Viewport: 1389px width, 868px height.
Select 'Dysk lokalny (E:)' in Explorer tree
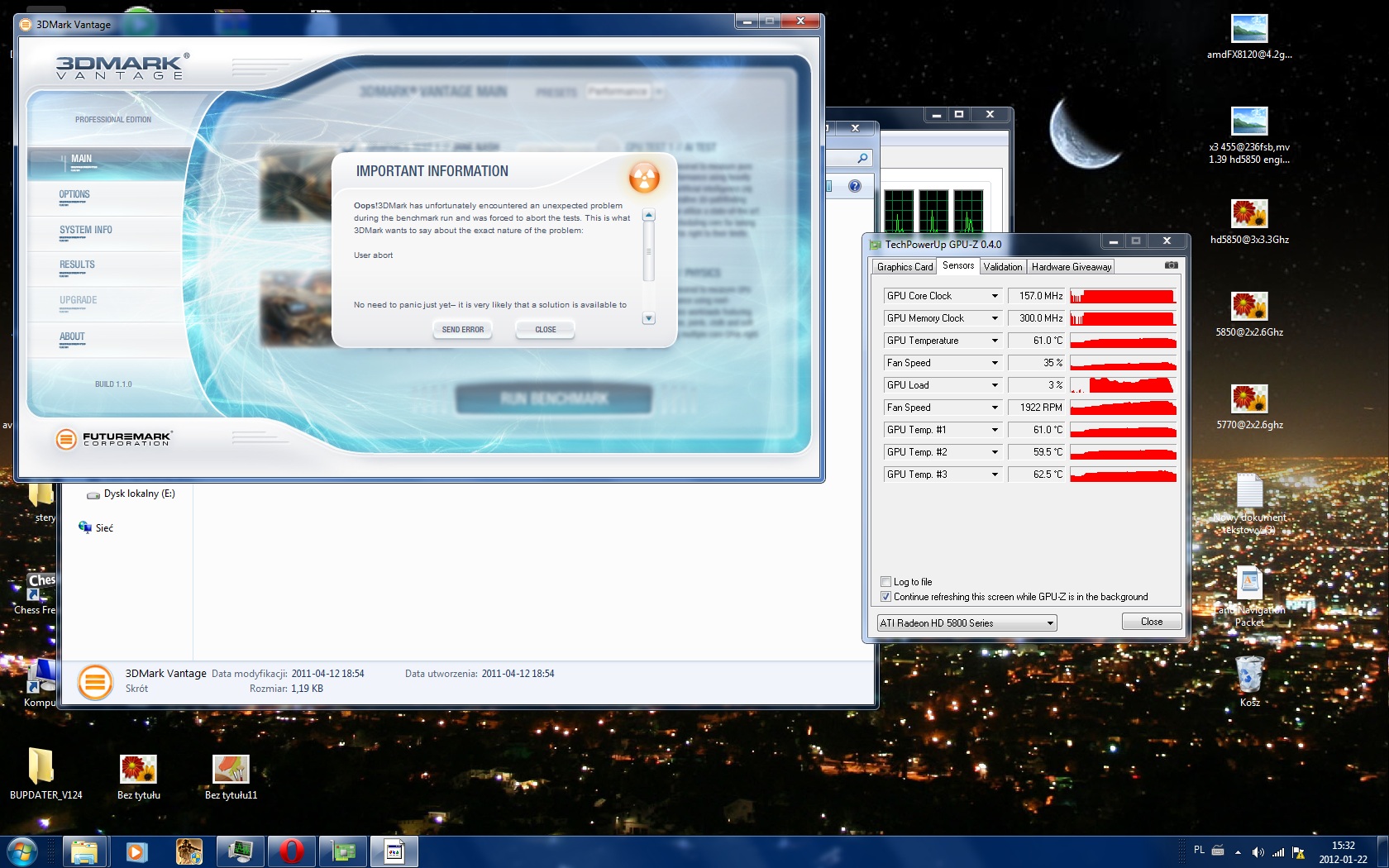(x=139, y=494)
